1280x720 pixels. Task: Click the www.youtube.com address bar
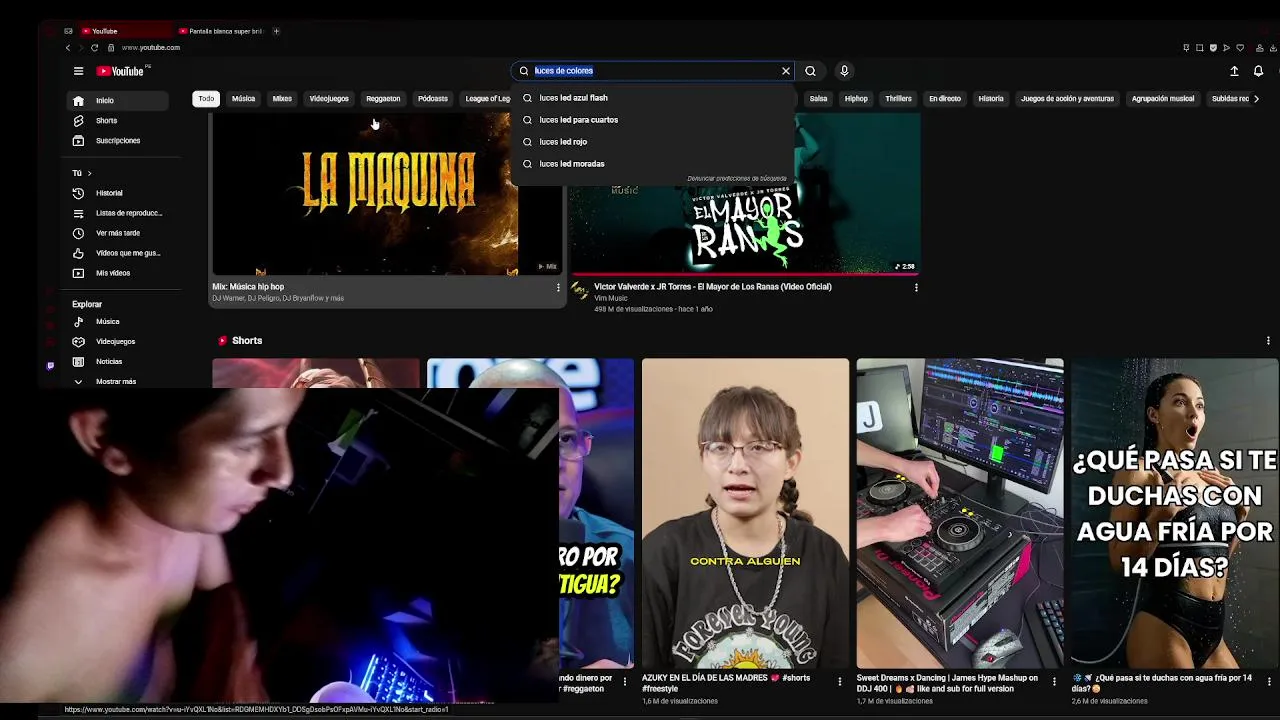(151, 48)
